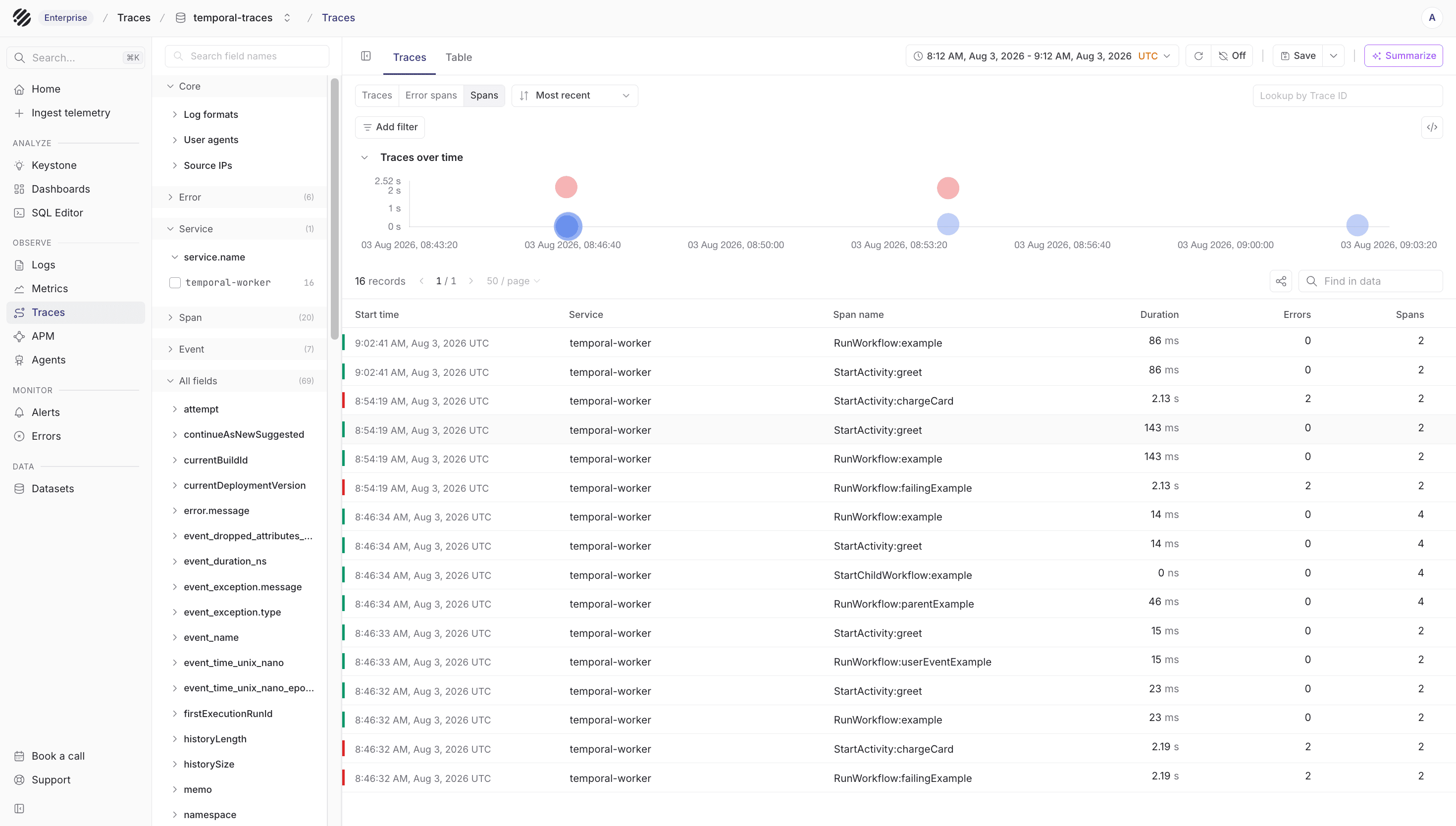
Task: Open Alerts in the Monitor section
Action: pos(75,413)
